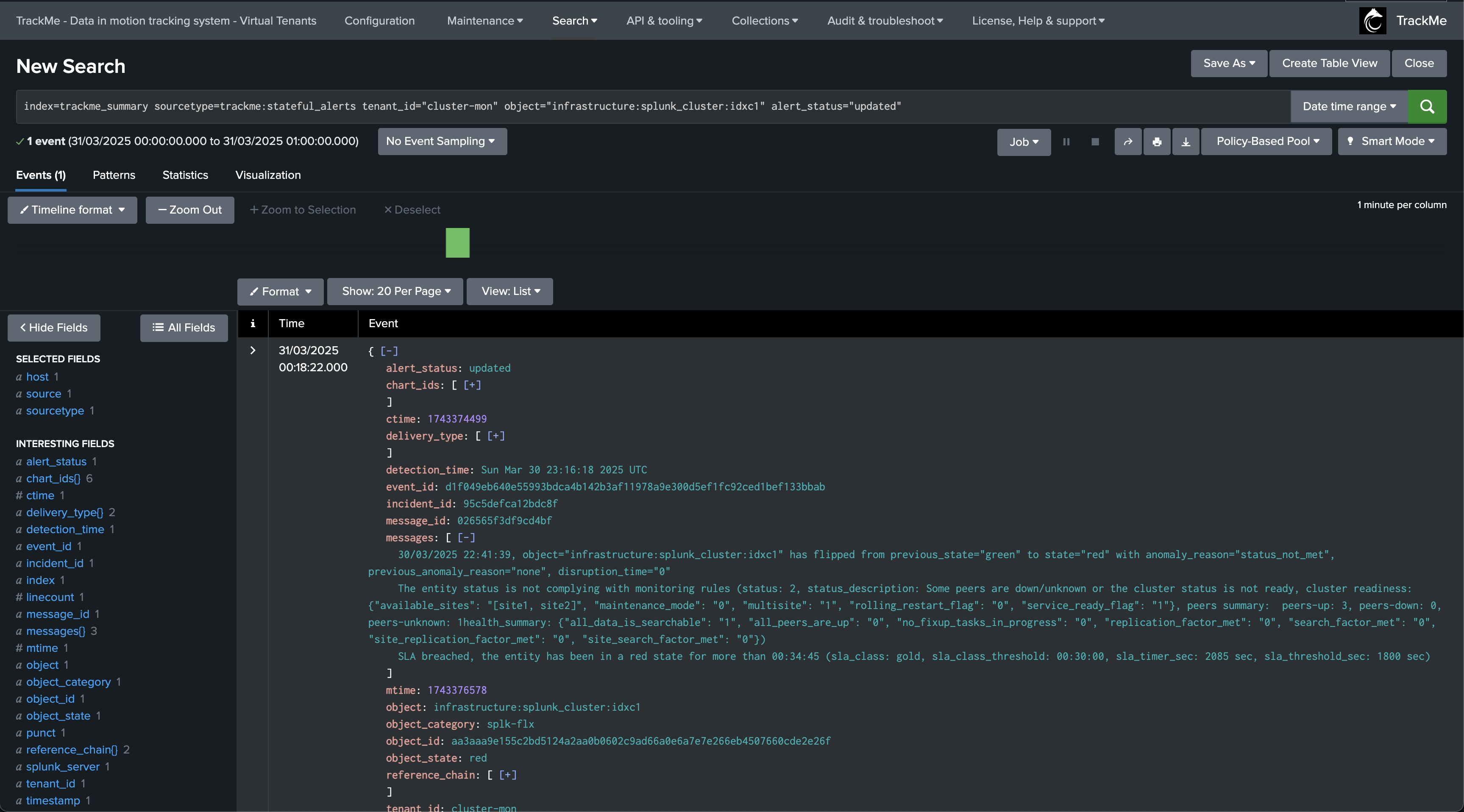Open View: List dropdown
The width and height of the screenshot is (1464, 812).
(x=510, y=292)
